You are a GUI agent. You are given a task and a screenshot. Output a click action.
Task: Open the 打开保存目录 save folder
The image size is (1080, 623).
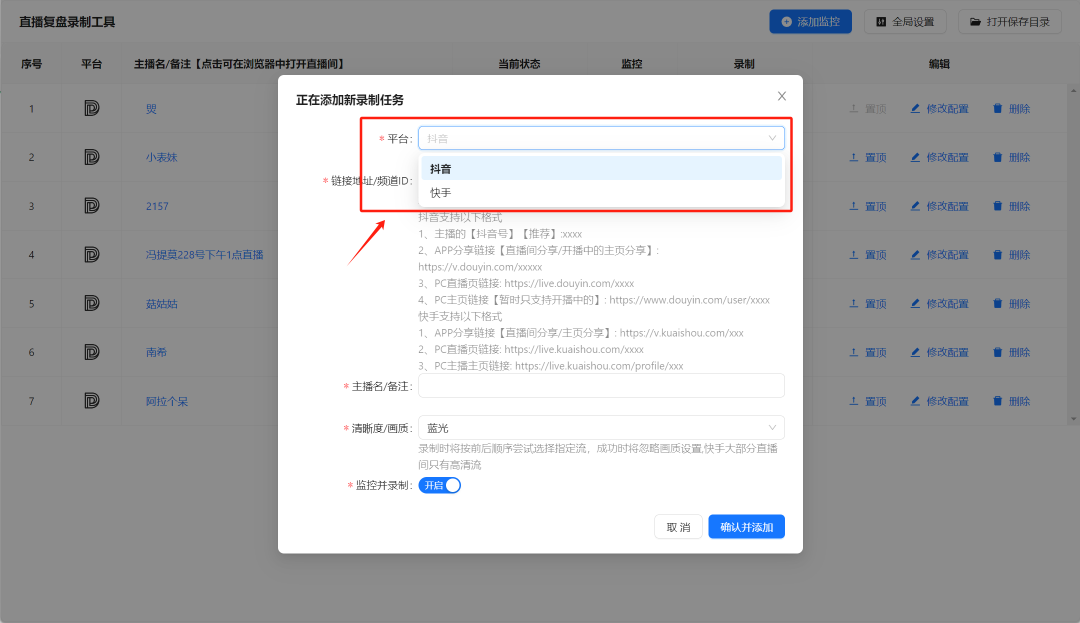tap(1010, 22)
